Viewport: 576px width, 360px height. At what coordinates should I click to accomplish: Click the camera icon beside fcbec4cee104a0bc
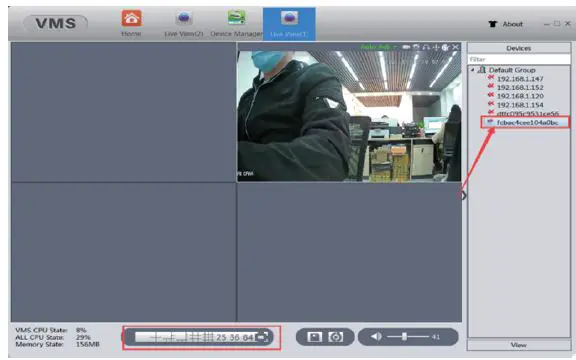coord(490,122)
